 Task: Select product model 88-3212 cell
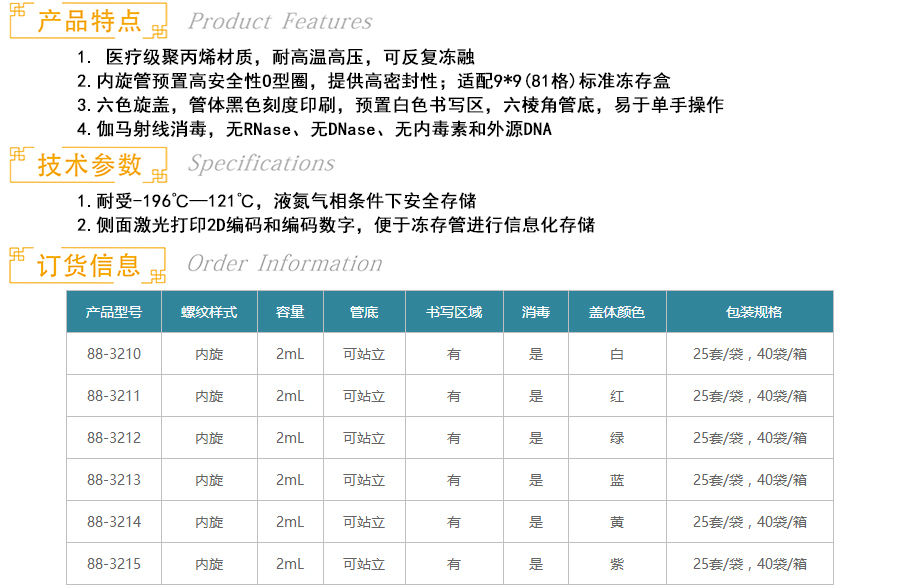[114, 438]
